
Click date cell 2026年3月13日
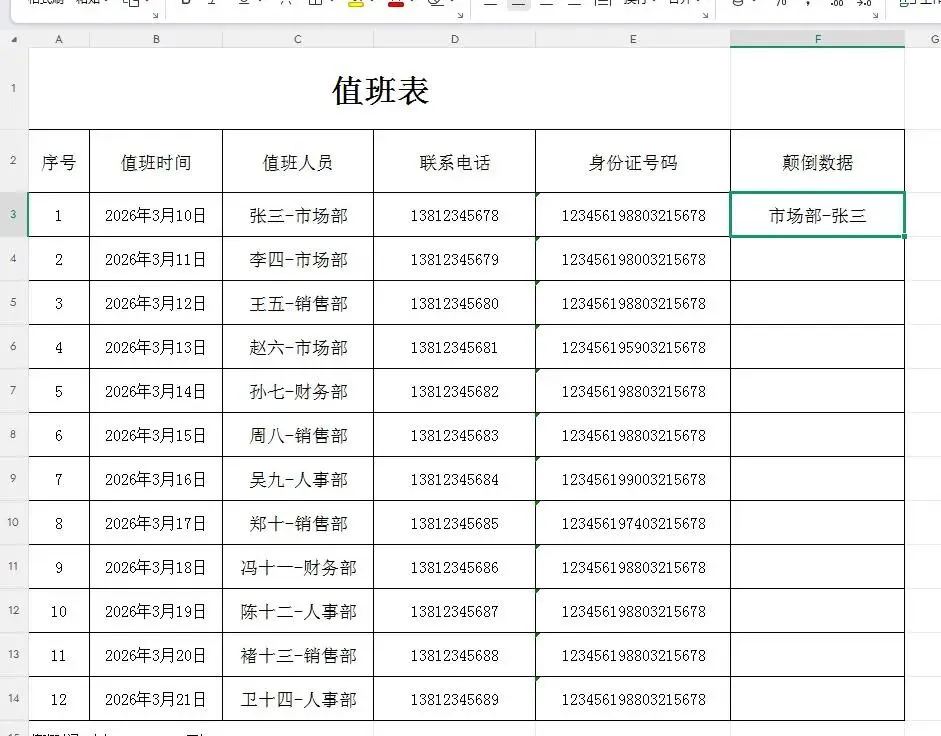coord(156,347)
